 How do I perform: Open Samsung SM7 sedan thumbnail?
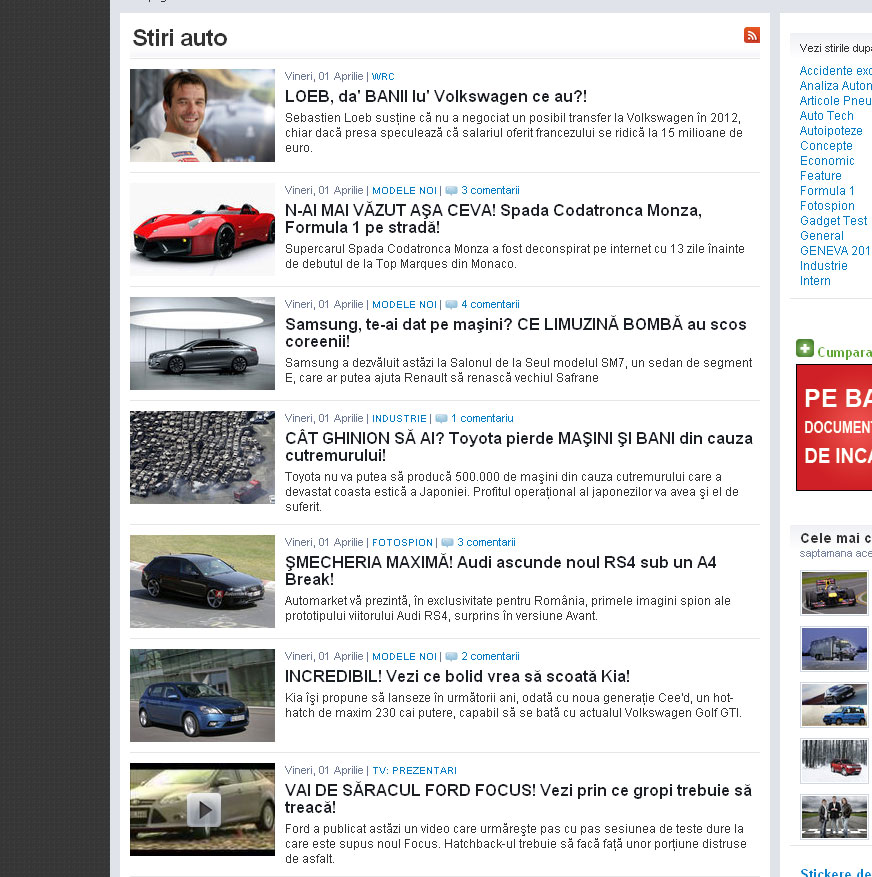coord(202,344)
